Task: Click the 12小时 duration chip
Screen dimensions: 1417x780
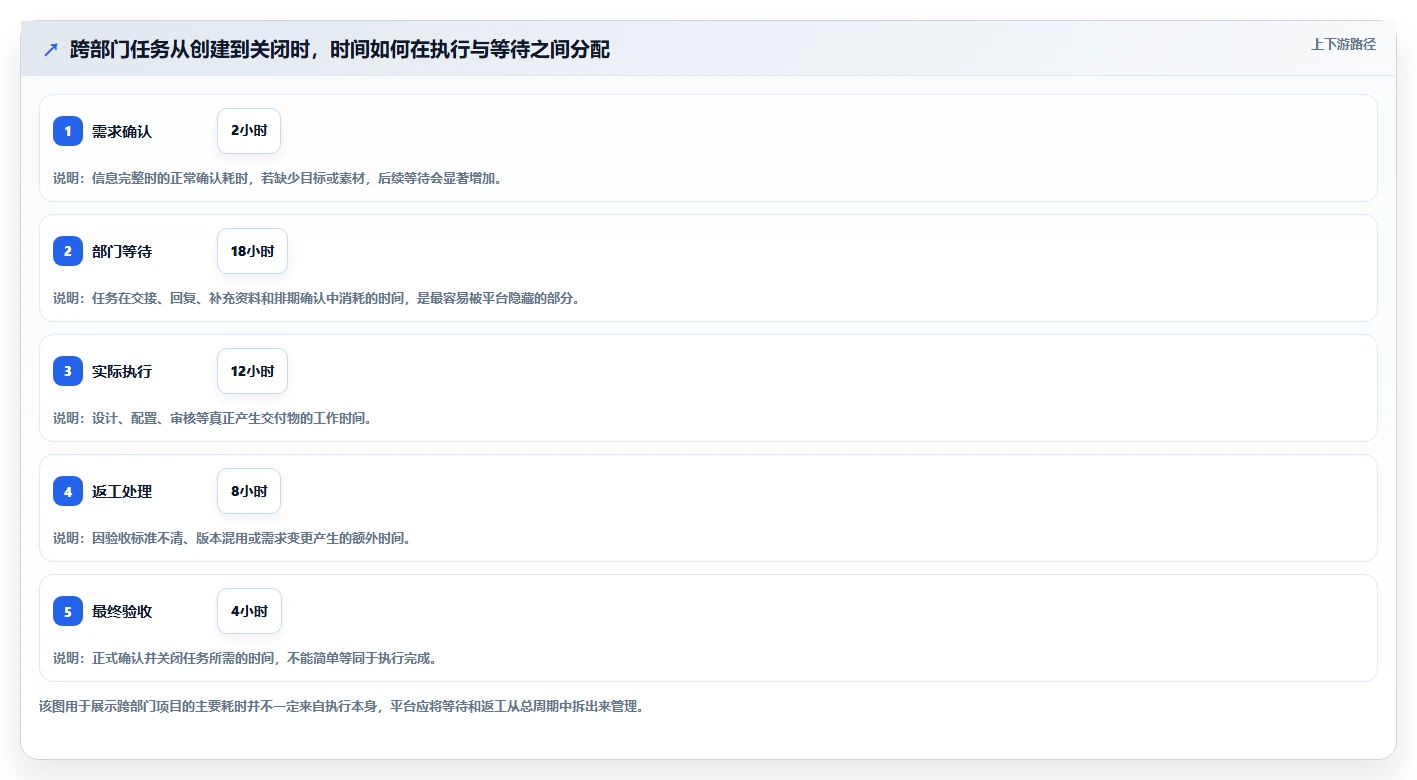Action: 252,371
